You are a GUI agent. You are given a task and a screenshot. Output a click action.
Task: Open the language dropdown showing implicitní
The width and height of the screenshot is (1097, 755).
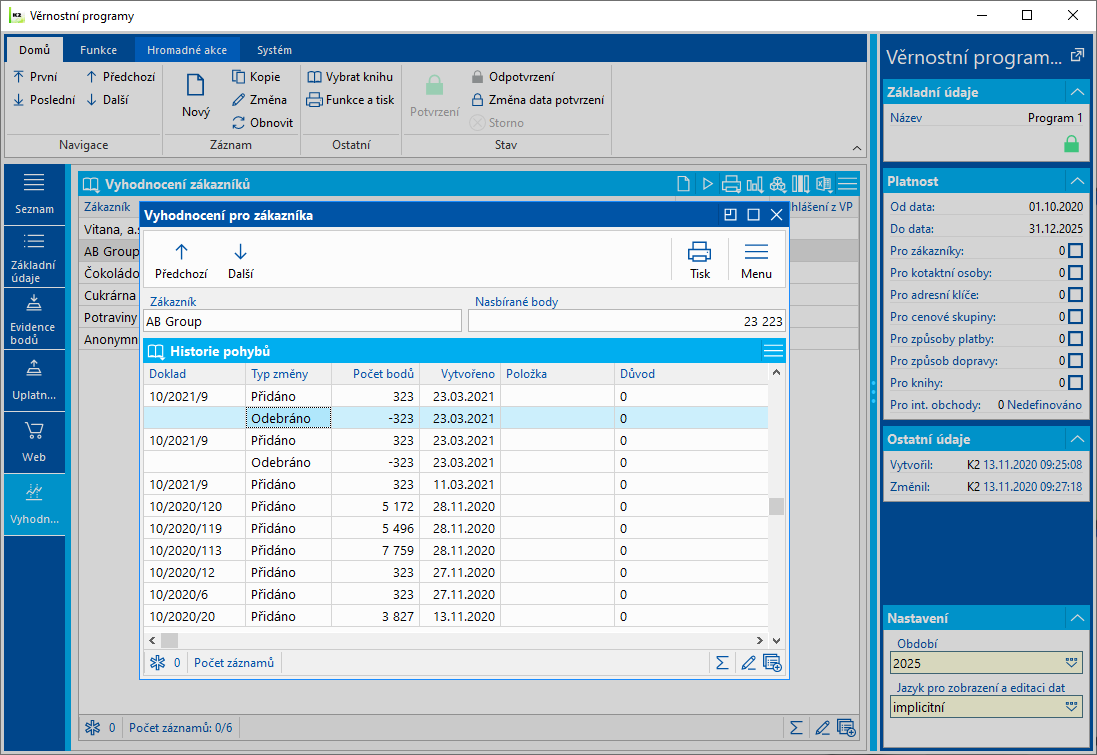click(x=1072, y=707)
